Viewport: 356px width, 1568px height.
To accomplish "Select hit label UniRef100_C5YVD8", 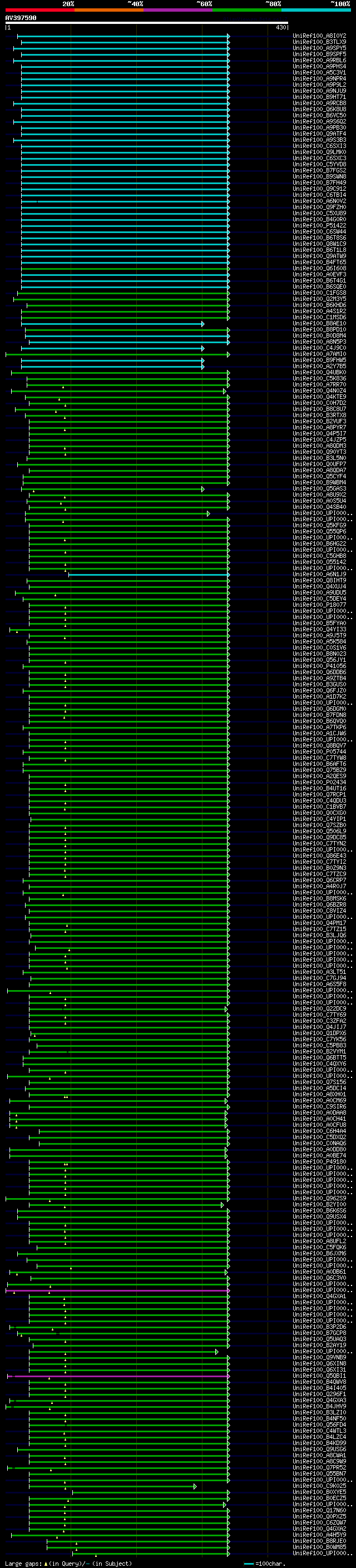I will pos(319,164).
